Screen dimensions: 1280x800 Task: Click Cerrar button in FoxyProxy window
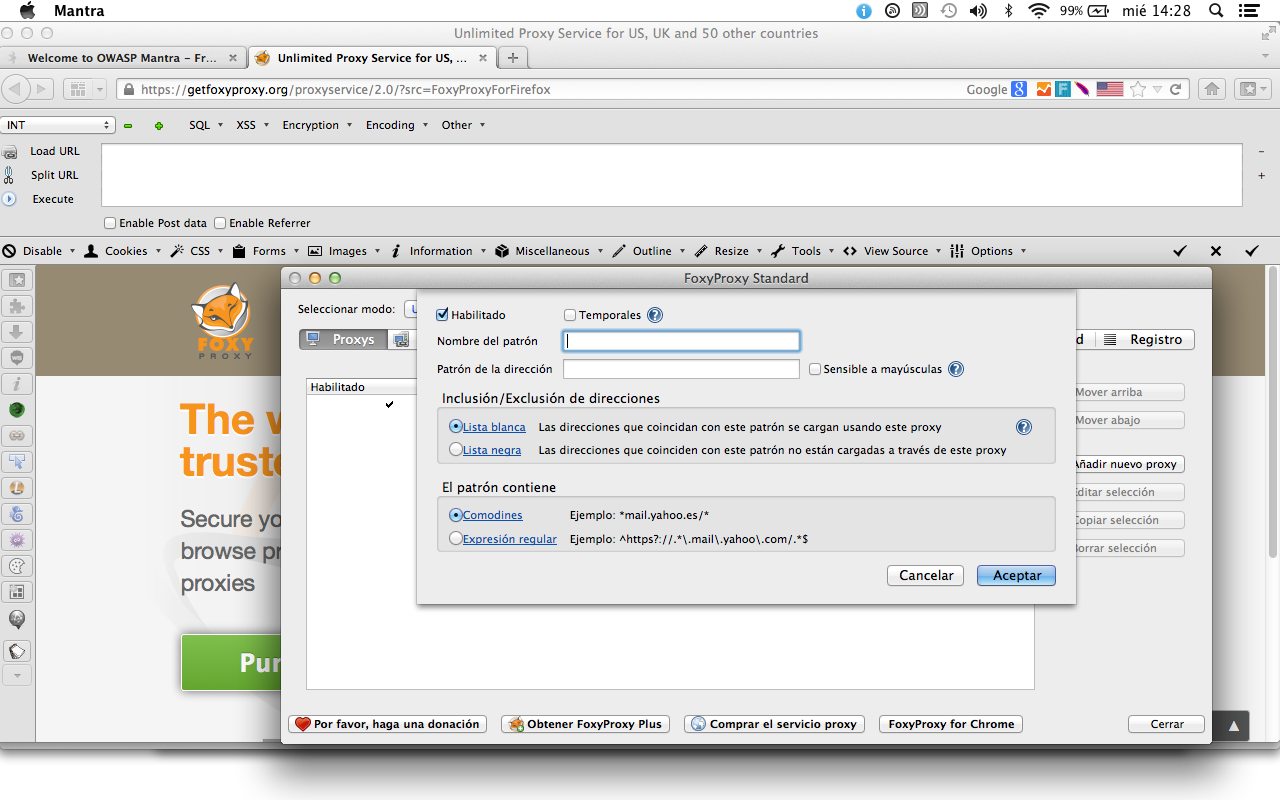(x=1167, y=724)
